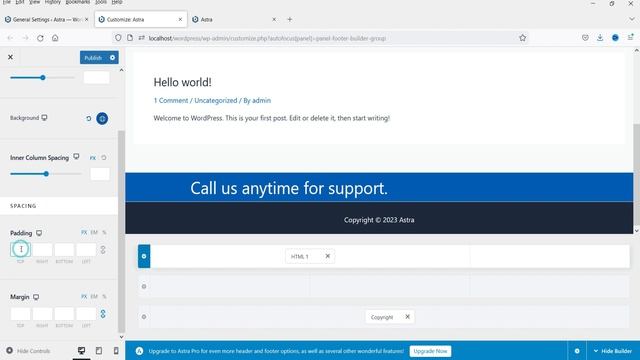Toggle Inner Column Spacing responsive device icon
This screenshot has width=640, height=360.
tap(76, 157)
